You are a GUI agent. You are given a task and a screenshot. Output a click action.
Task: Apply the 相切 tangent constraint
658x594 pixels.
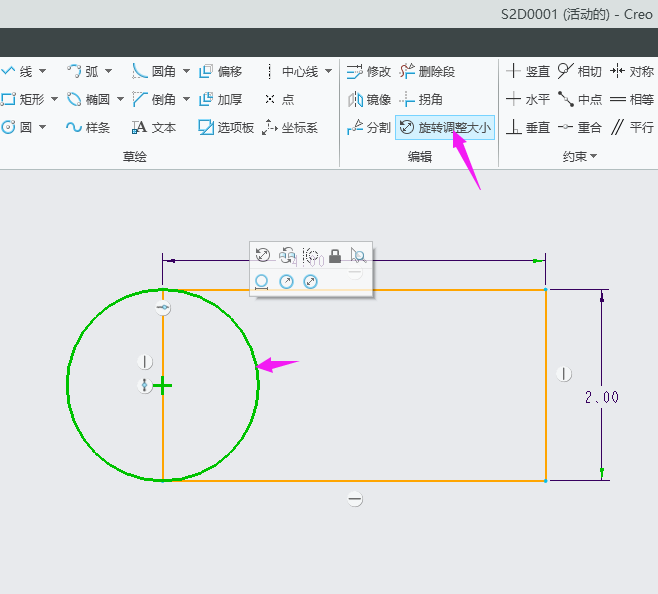(580, 71)
